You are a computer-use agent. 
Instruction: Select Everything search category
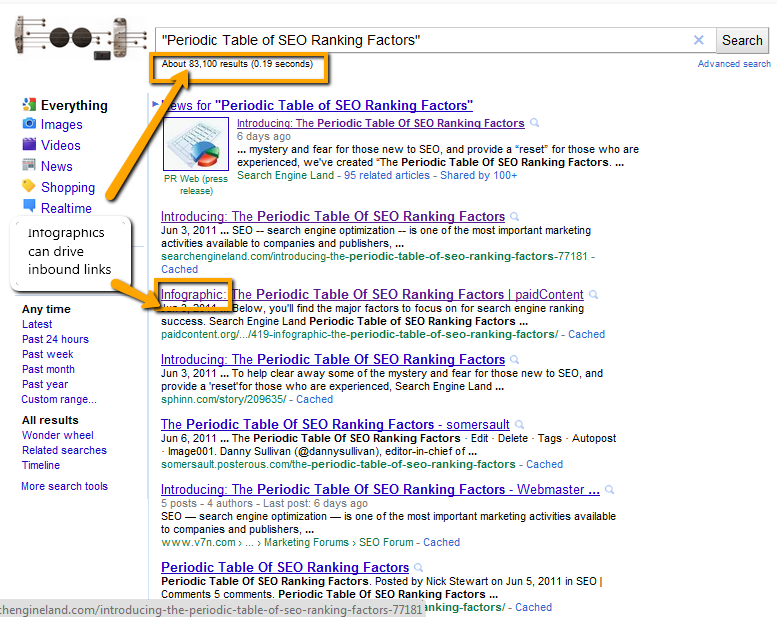[74, 105]
